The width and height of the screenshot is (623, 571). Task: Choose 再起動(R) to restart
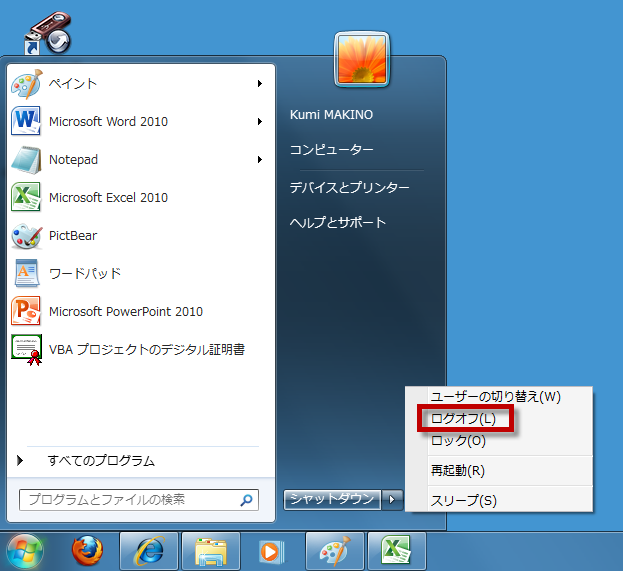[458, 470]
